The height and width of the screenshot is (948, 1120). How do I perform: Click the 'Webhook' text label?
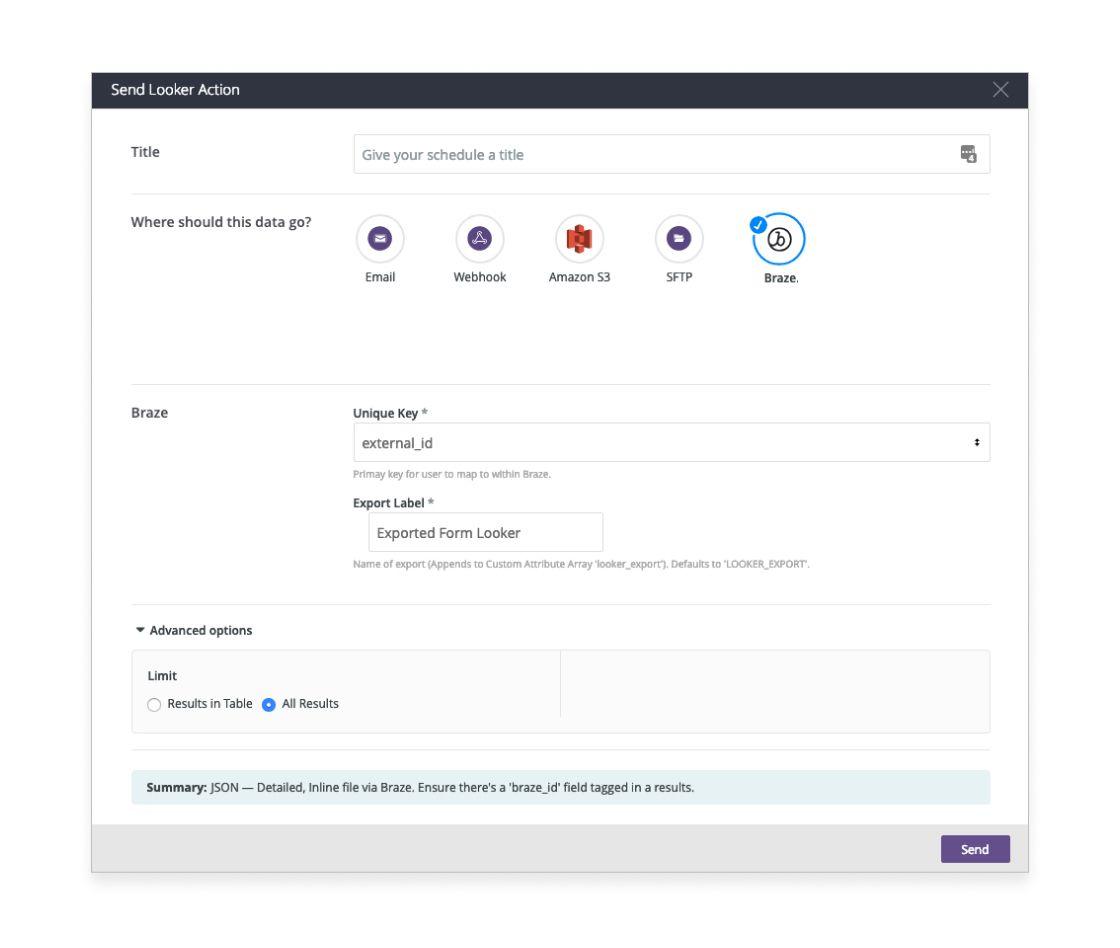tap(479, 279)
